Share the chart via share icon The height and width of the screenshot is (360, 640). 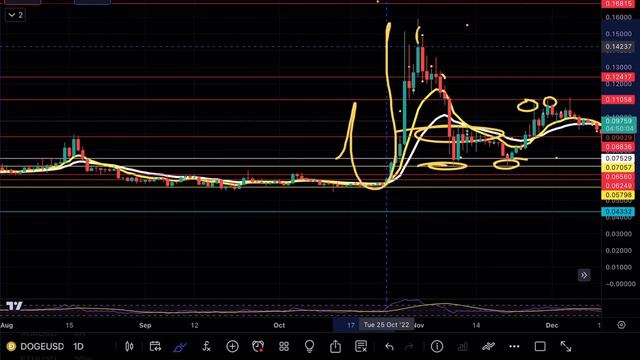click(x=335, y=346)
